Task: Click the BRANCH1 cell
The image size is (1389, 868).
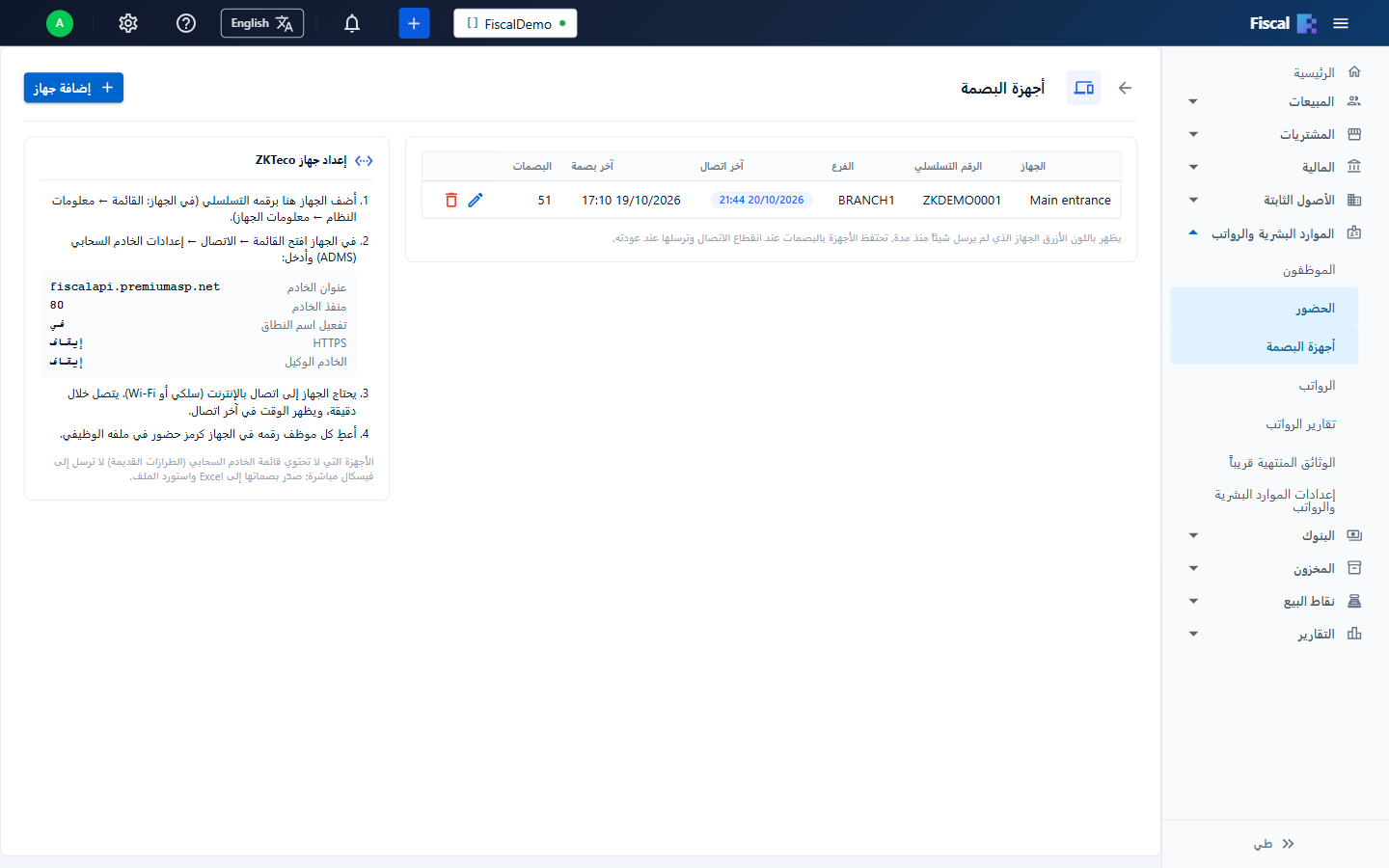Action: coord(866,200)
